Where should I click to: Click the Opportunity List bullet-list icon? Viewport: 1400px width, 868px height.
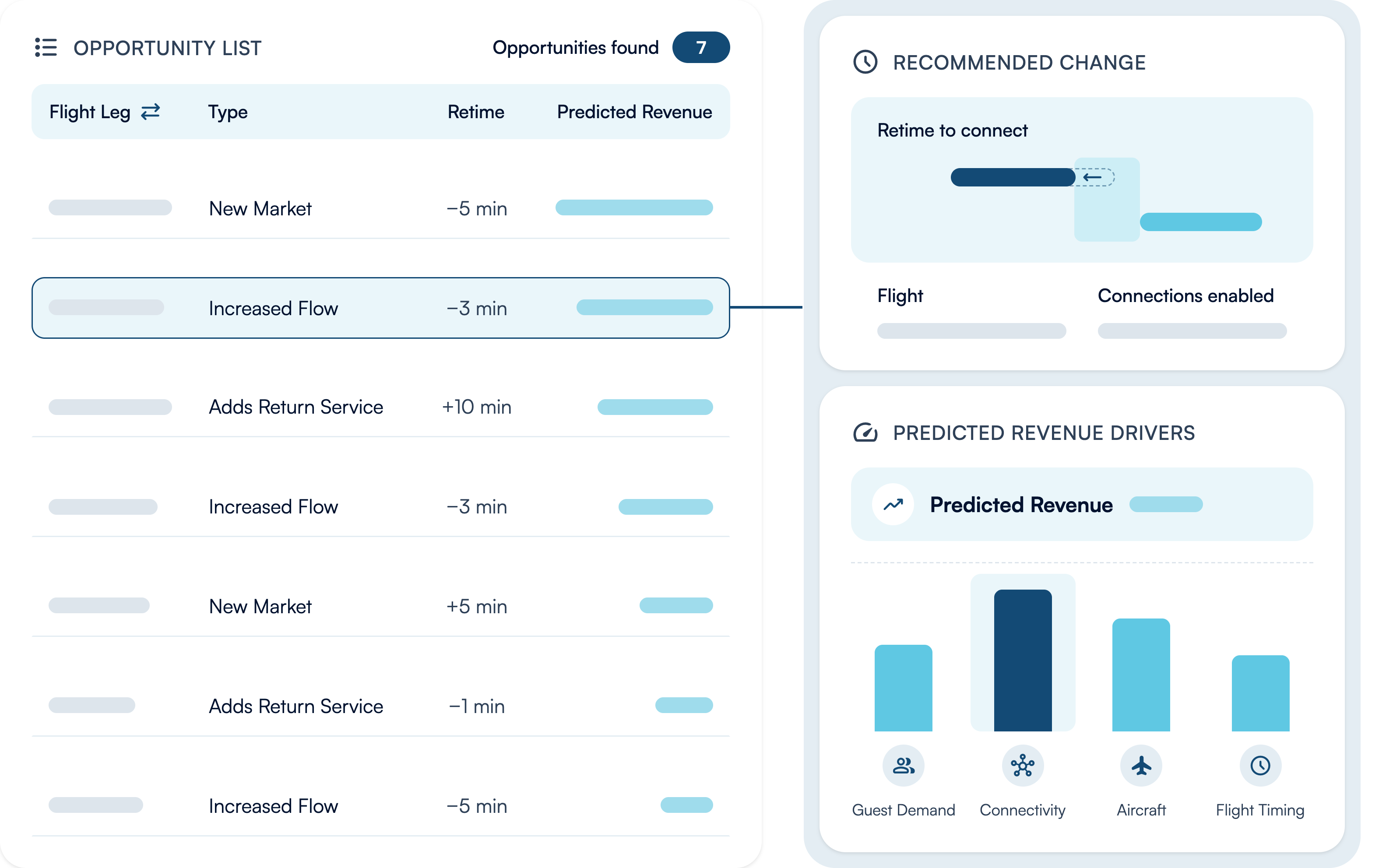pos(46,48)
